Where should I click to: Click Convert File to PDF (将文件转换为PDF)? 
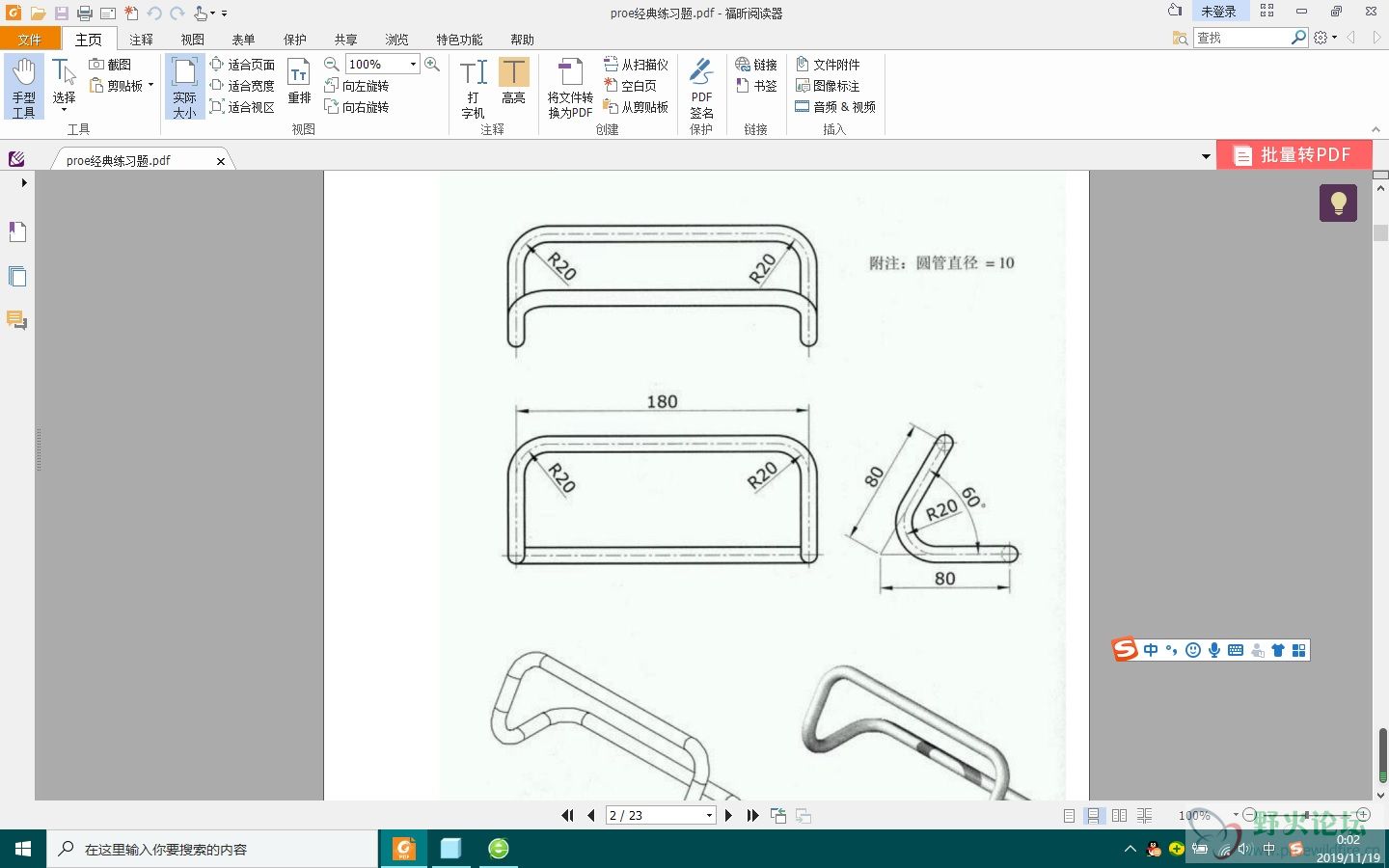(x=570, y=88)
